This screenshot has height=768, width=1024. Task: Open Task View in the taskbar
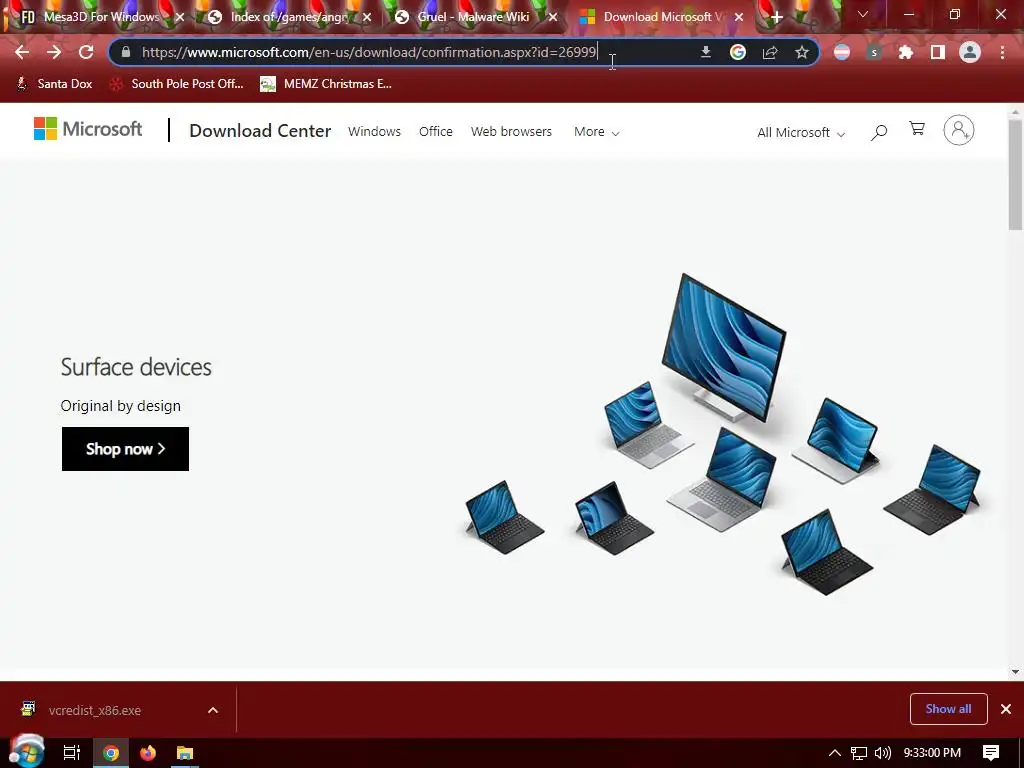coord(72,753)
